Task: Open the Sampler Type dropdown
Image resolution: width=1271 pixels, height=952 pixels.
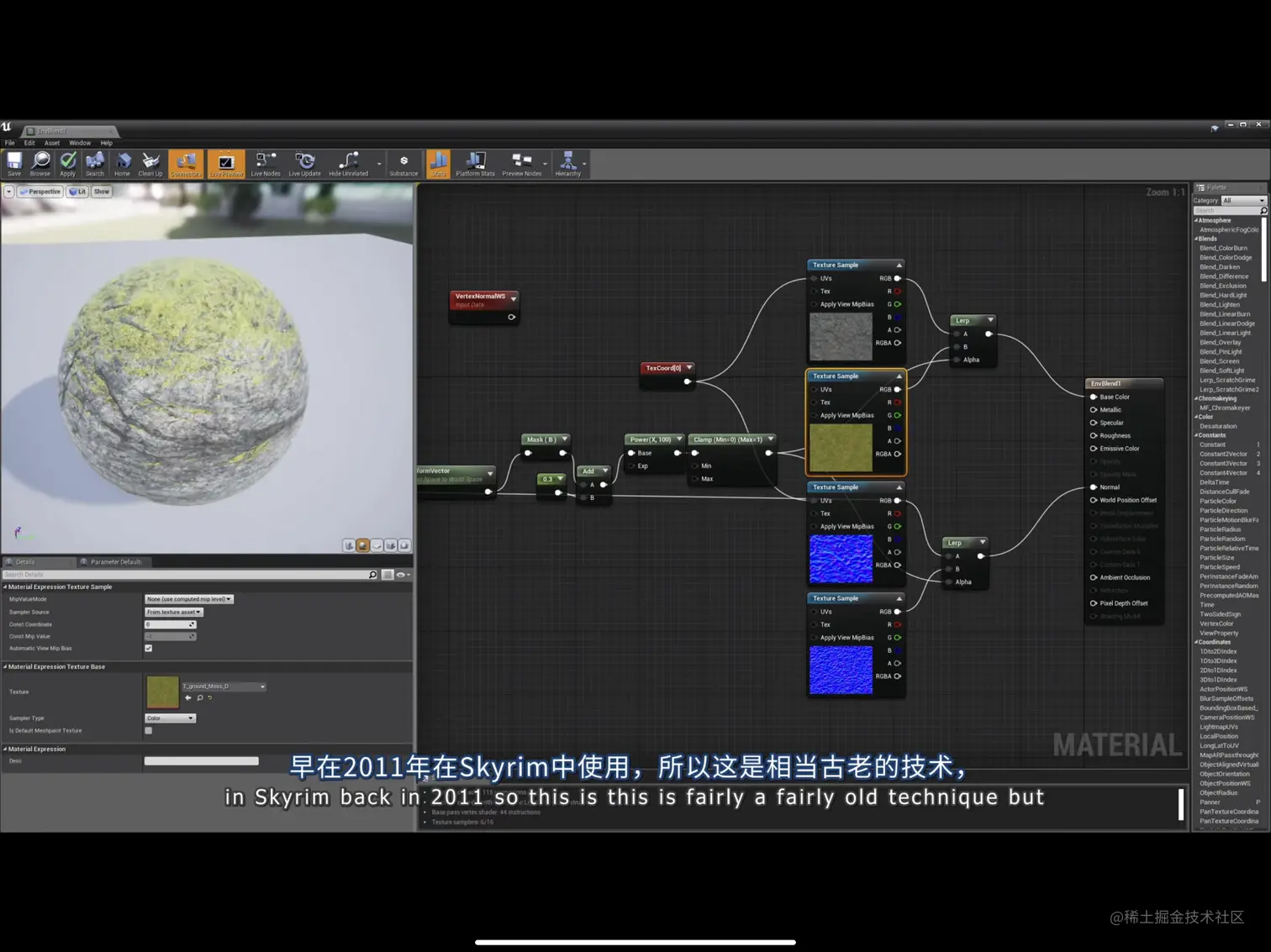Action: click(x=170, y=718)
